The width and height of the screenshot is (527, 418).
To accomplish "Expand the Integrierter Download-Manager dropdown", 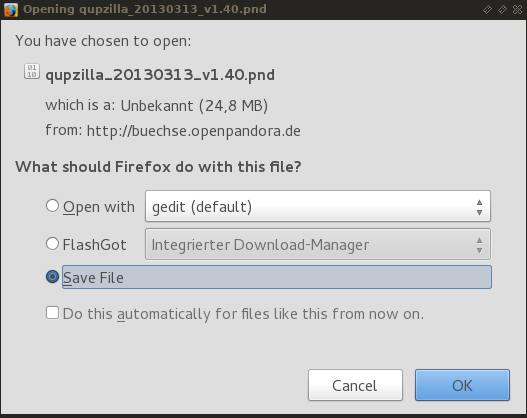I will tap(318, 244).
